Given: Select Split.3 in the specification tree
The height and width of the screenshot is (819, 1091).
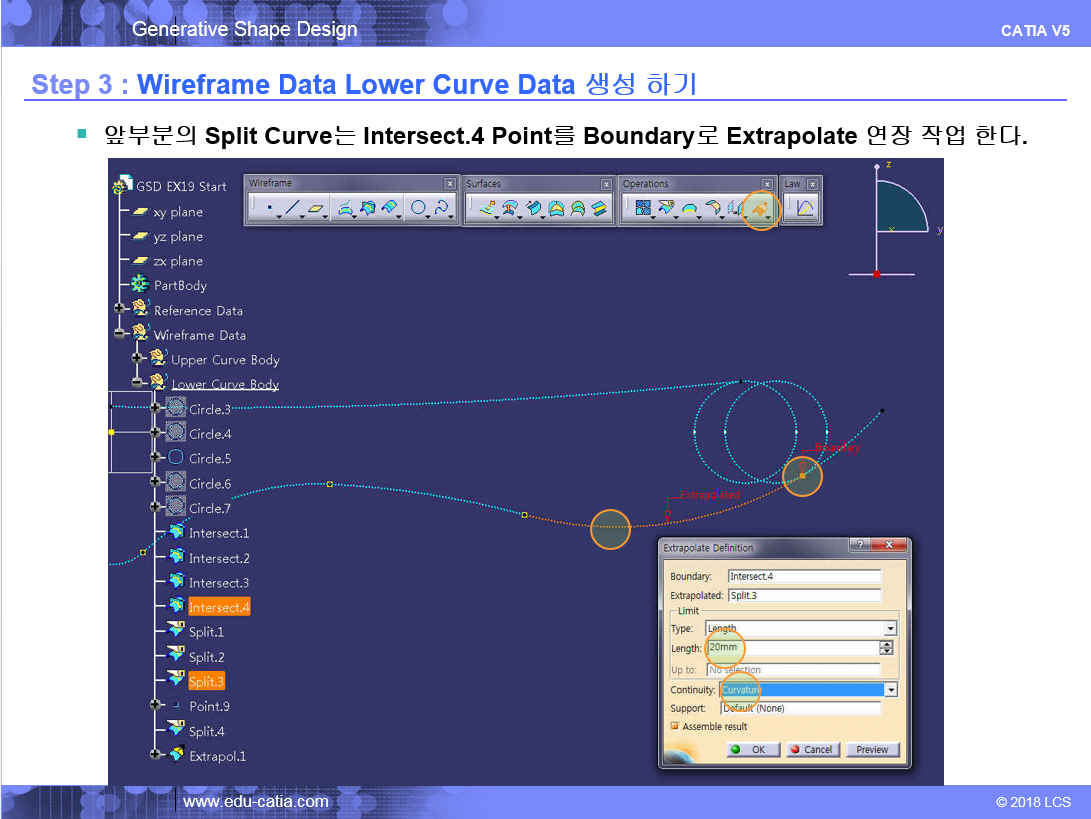Looking at the screenshot, I should pos(206,681).
